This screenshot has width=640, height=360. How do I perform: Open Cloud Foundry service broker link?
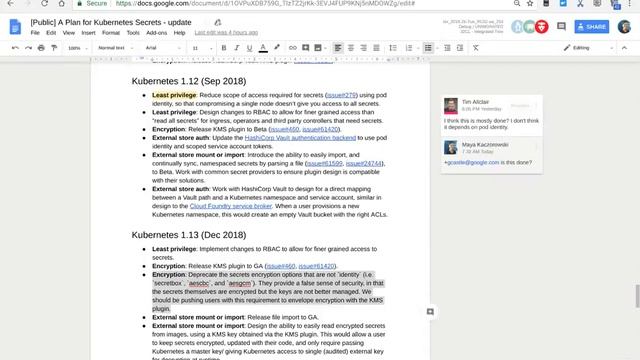click(231, 206)
